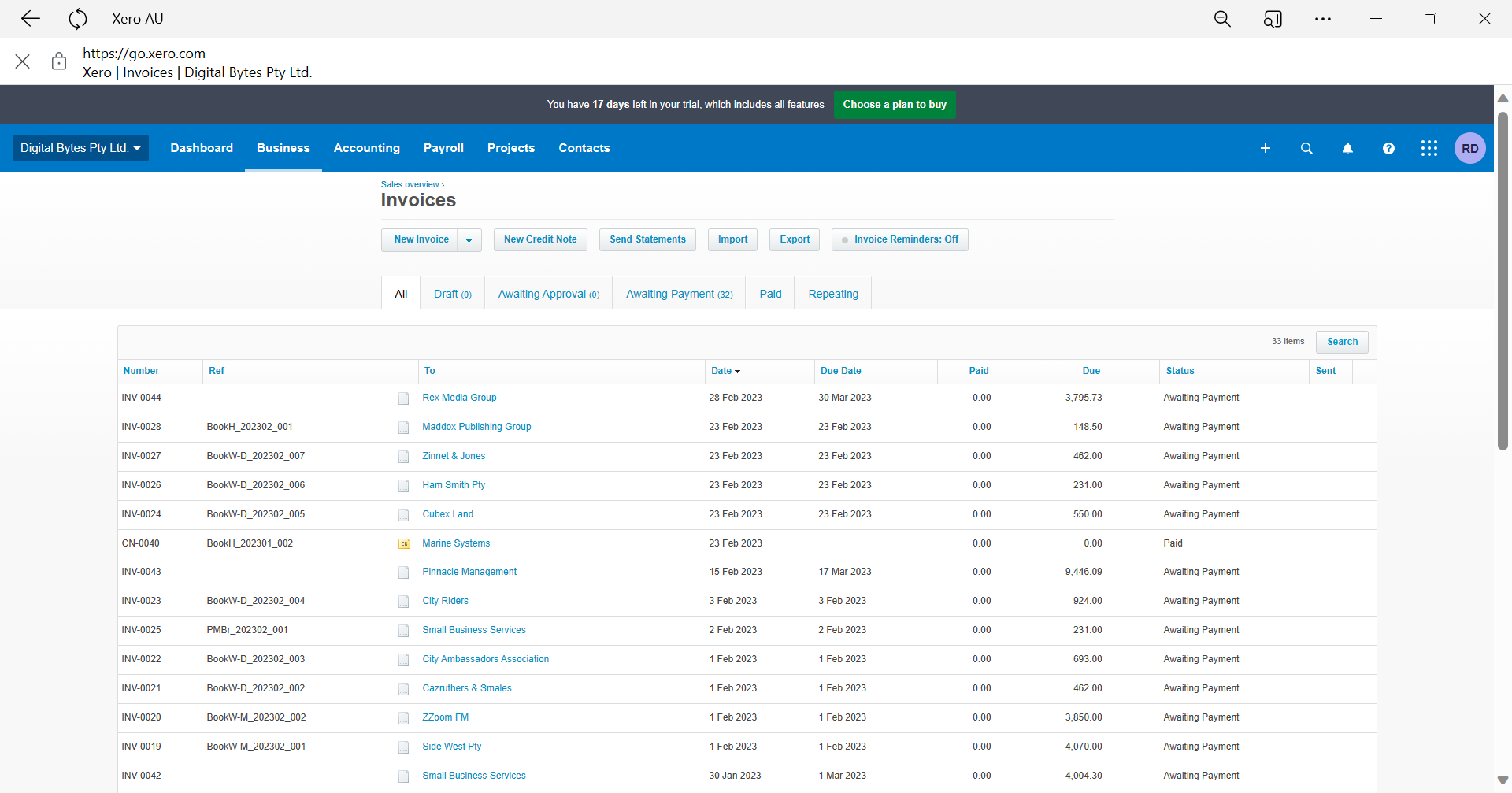Sort by the Number column header
The height and width of the screenshot is (793, 1512).
coord(141,371)
